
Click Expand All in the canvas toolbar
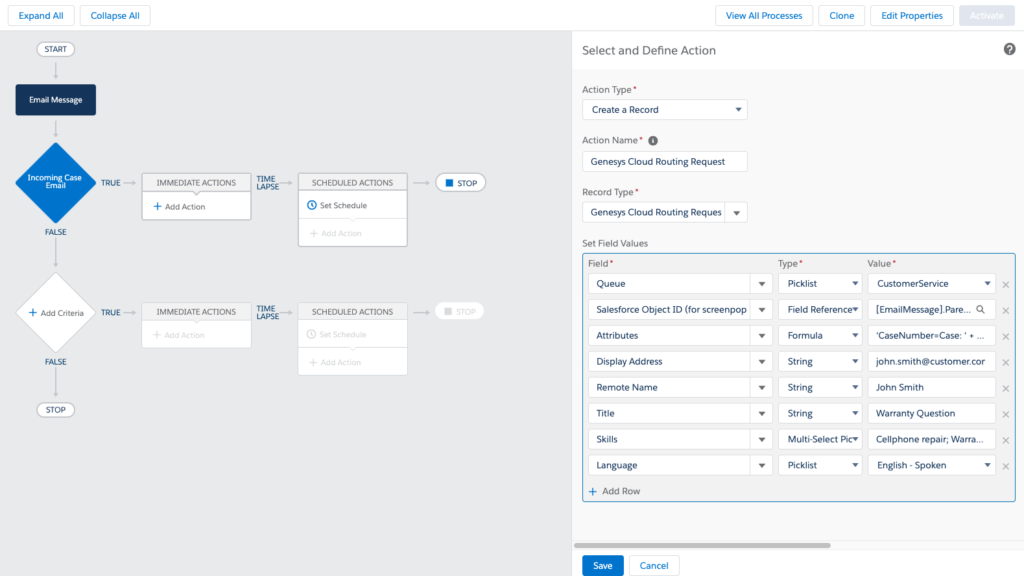pyautogui.click(x=40, y=15)
